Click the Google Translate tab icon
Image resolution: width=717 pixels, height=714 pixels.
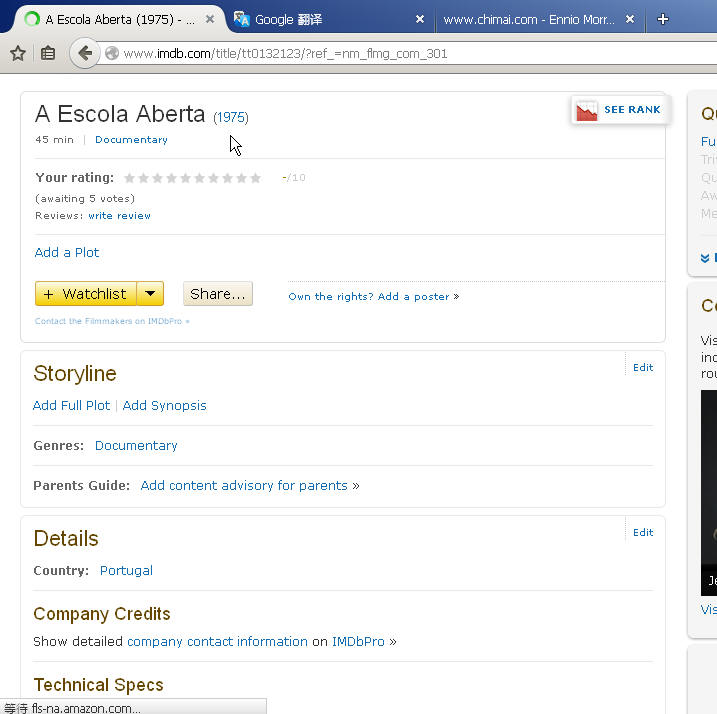coord(241,19)
